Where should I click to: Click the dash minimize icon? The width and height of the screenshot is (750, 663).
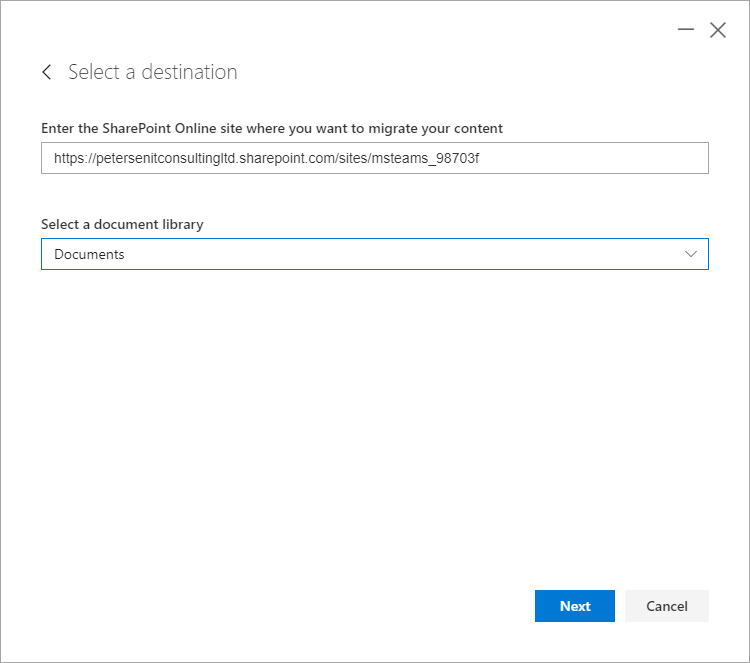[685, 30]
